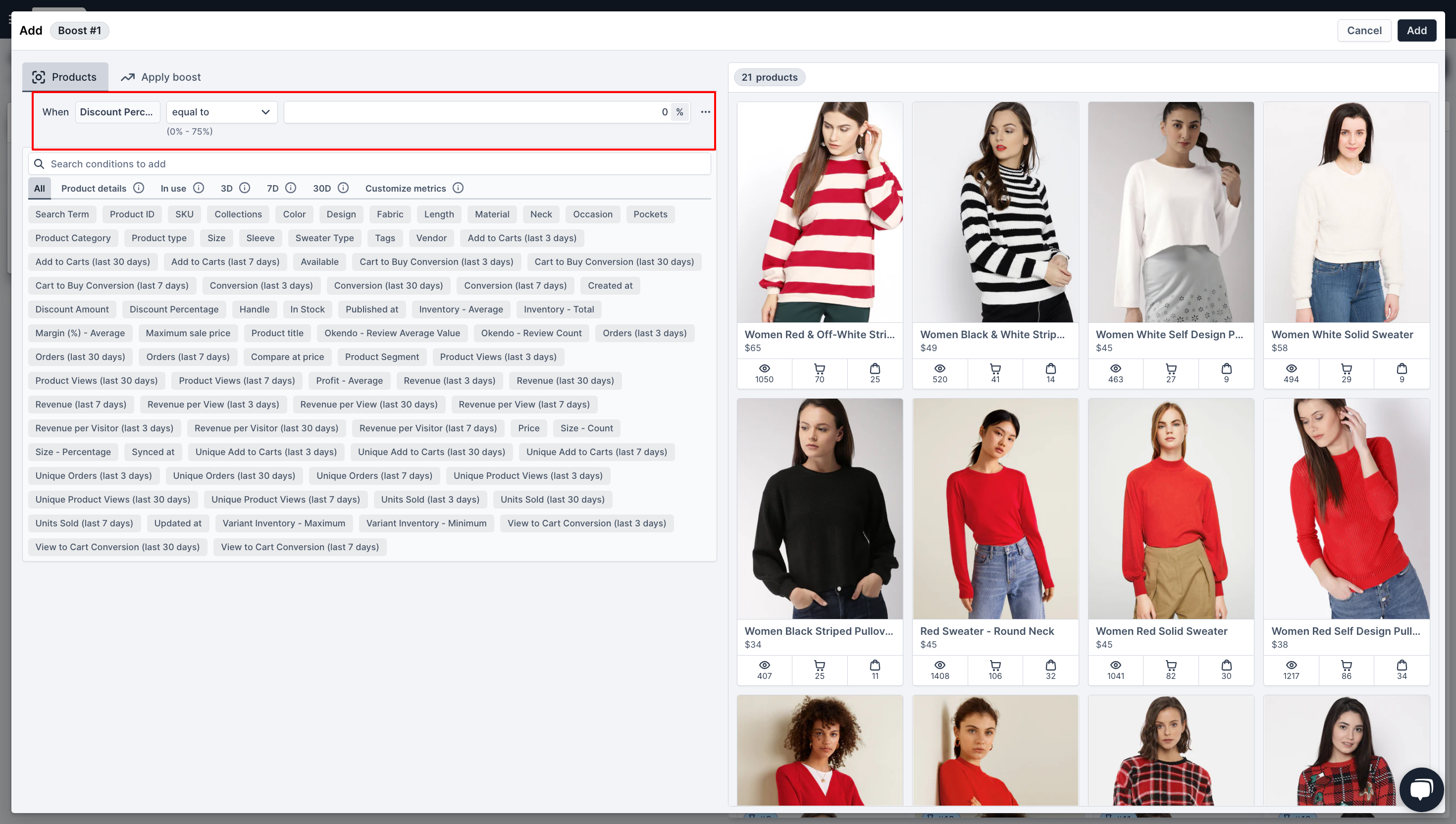The height and width of the screenshot is (824, 1456).
Task: Click the 21 products count badge
Action: coord(769,77)
